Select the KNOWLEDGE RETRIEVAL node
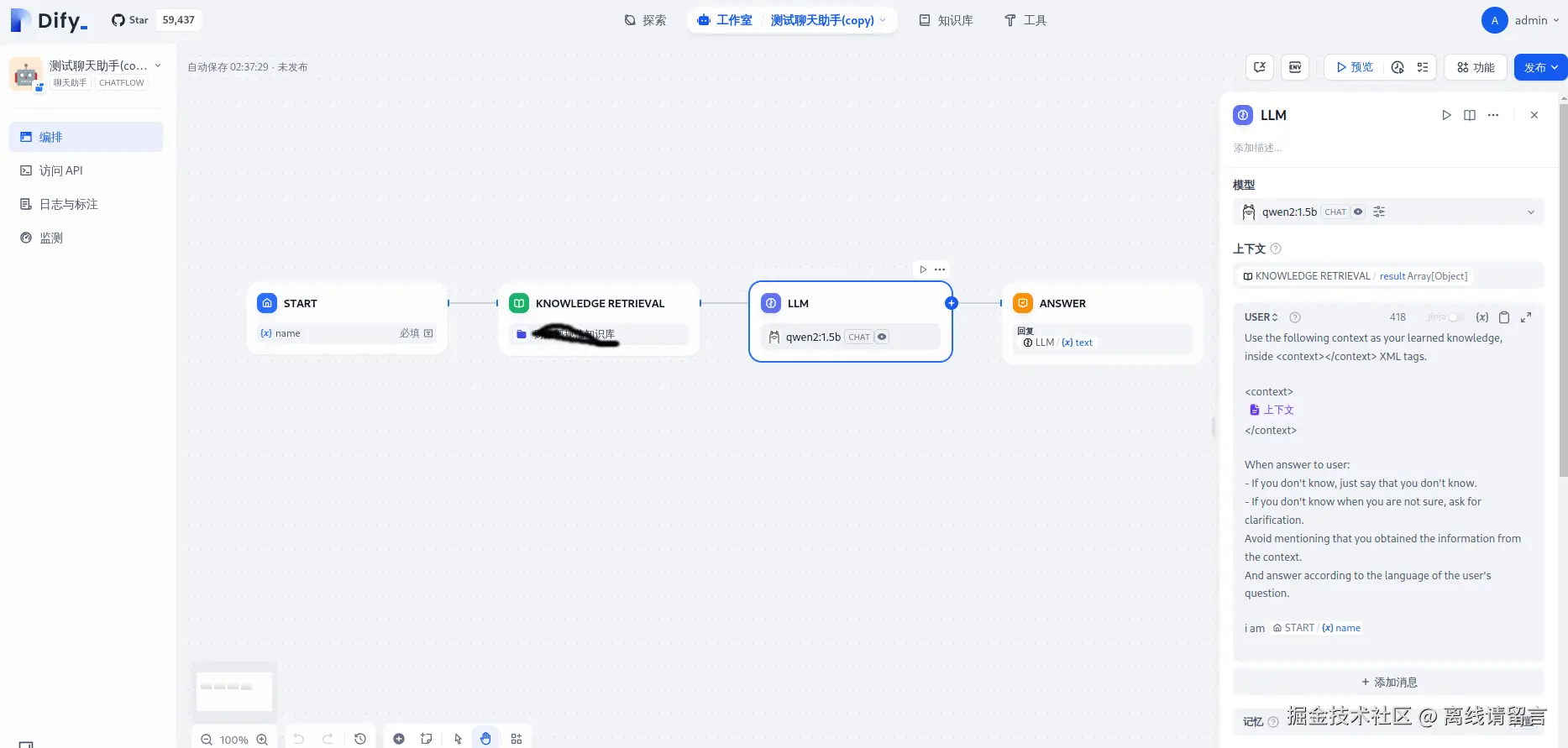This screenshot has height=748, width=1568. tap(599, 318)
